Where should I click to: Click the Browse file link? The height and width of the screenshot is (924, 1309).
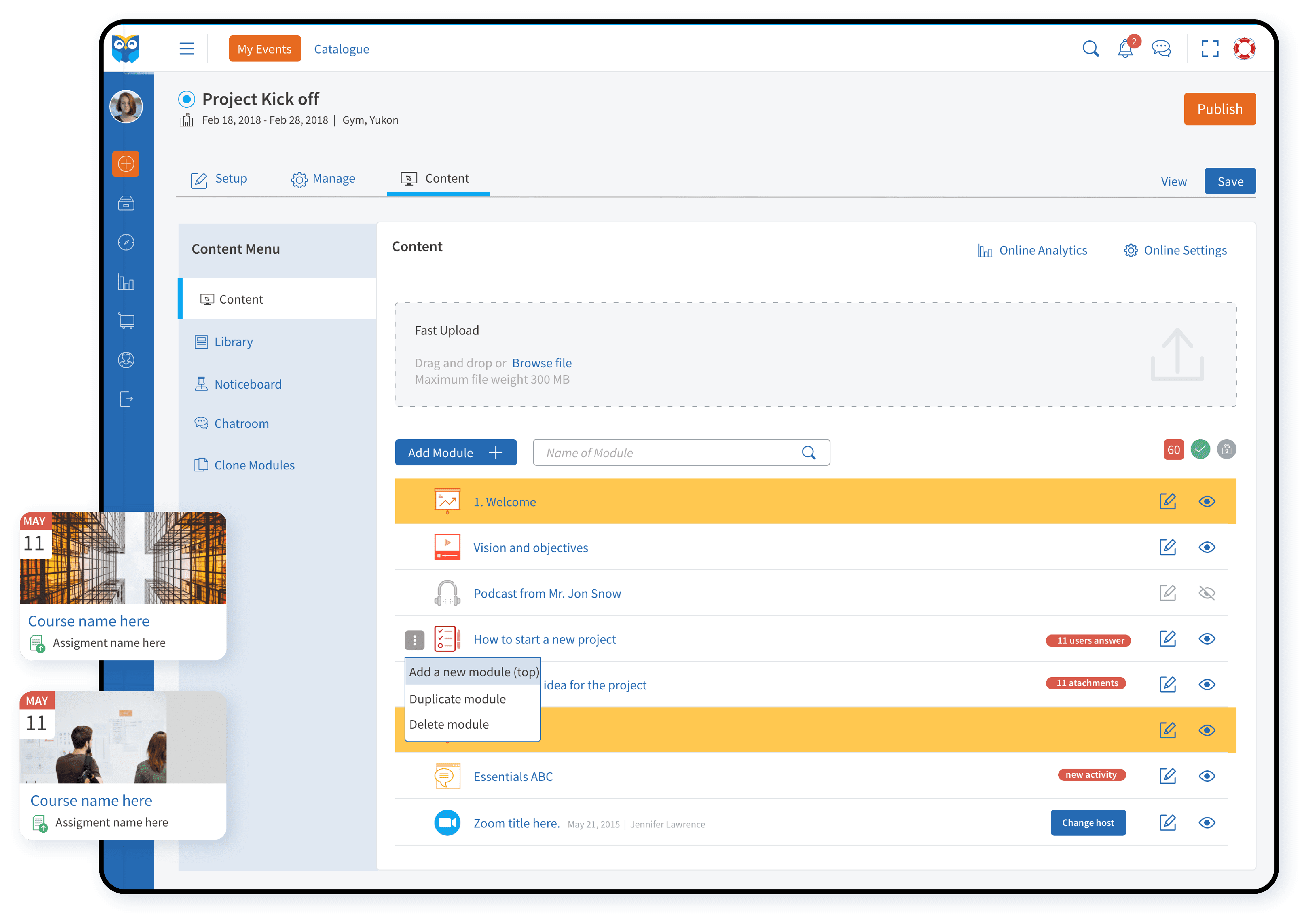coord(541,363)
